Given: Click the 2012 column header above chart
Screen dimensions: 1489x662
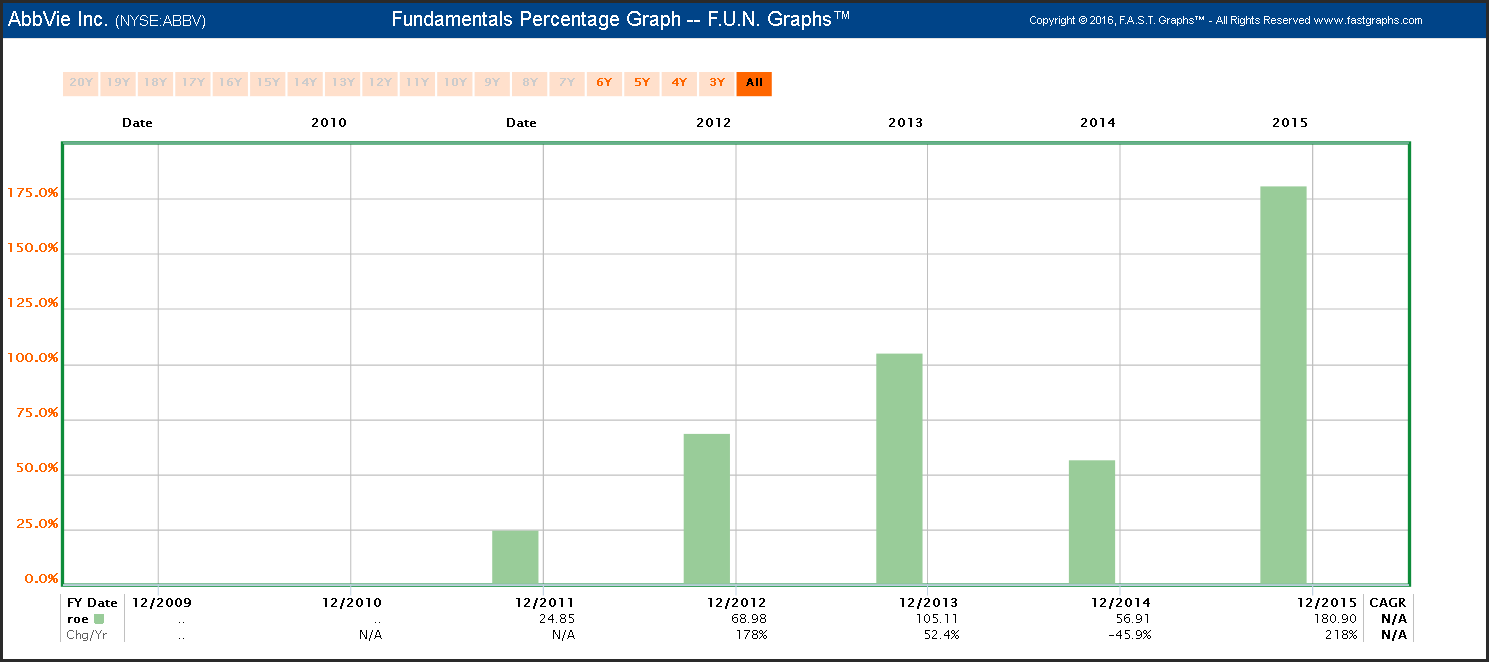Looking at the screenshot, I should click(x=713, y=123).
